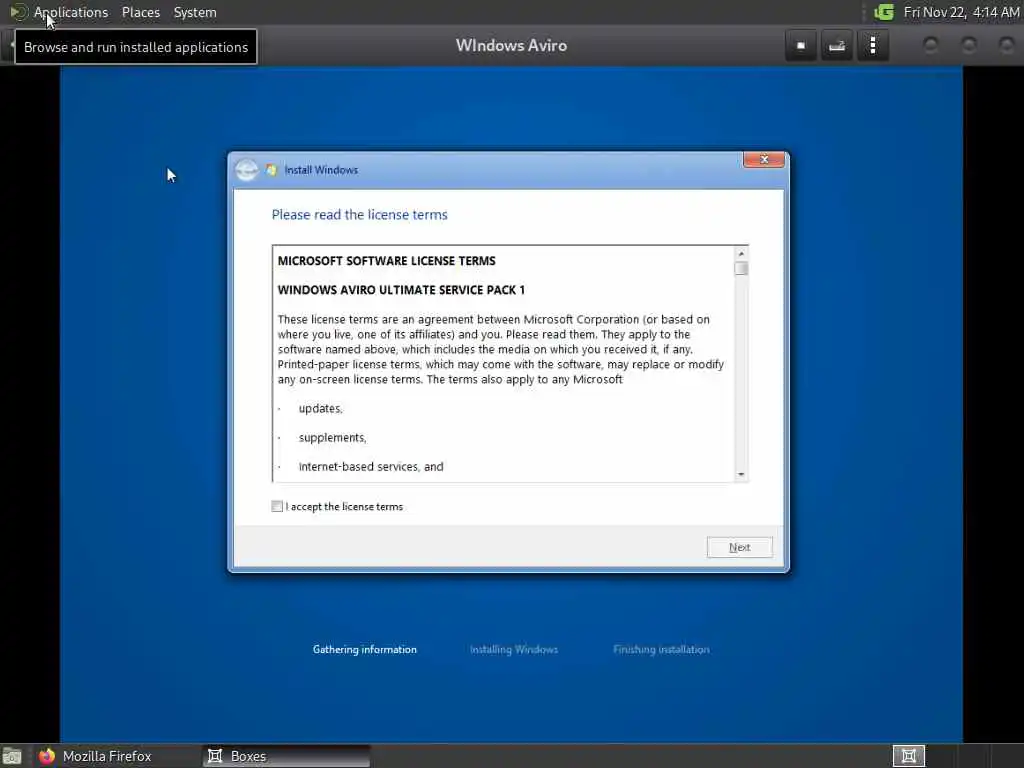The width and height of the screenshot is (1024, 768).
Task: Open the Boxes keyboard shortcuts button
Action: [837, 46]
